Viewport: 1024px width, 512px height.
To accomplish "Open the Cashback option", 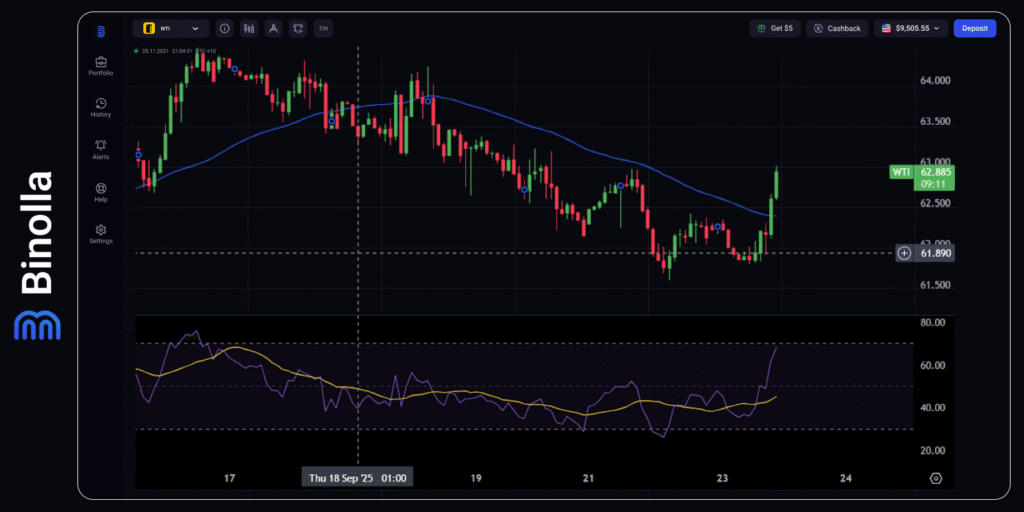I will point(838,29).
